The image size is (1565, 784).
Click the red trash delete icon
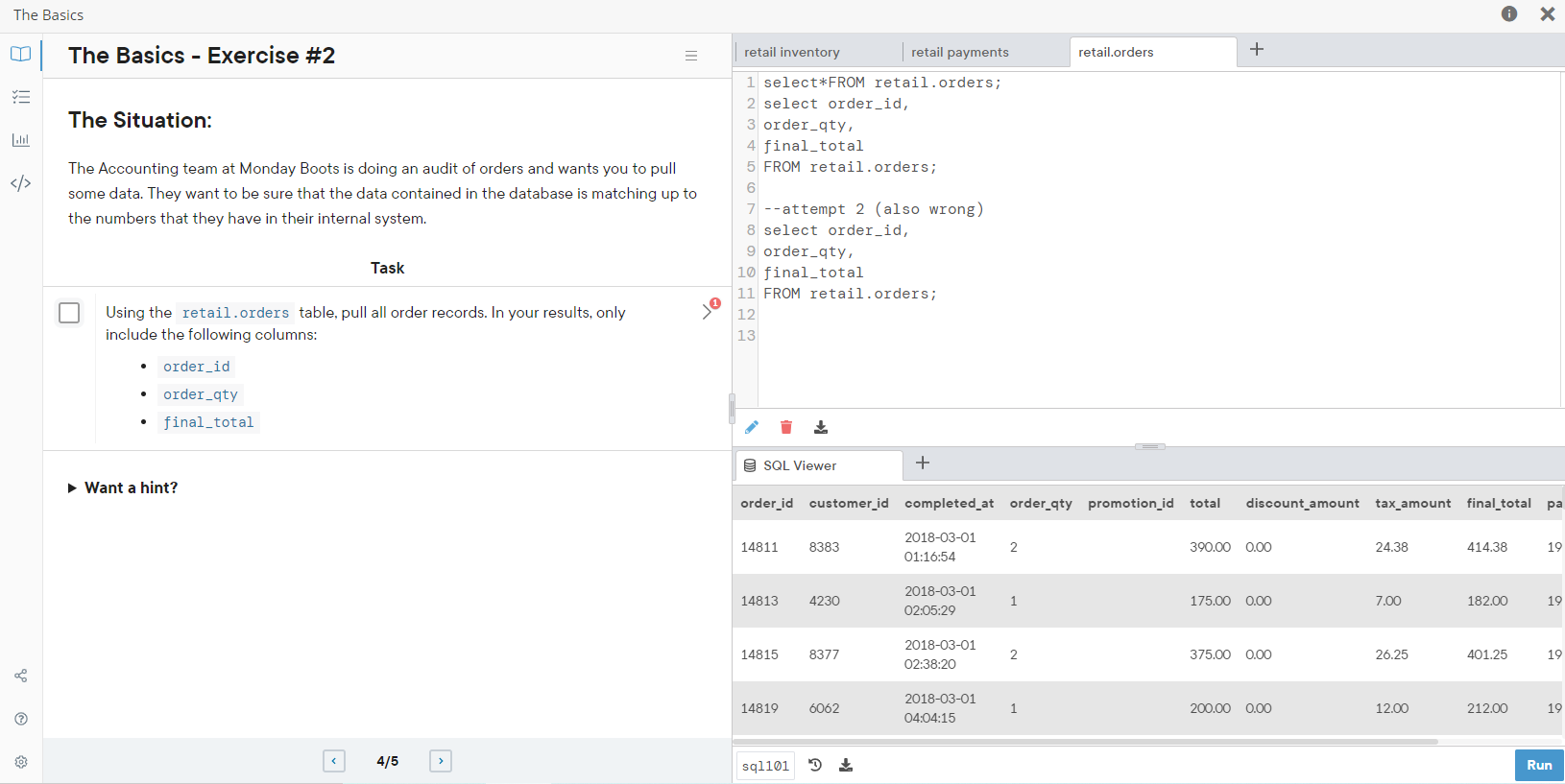(786, 427)
